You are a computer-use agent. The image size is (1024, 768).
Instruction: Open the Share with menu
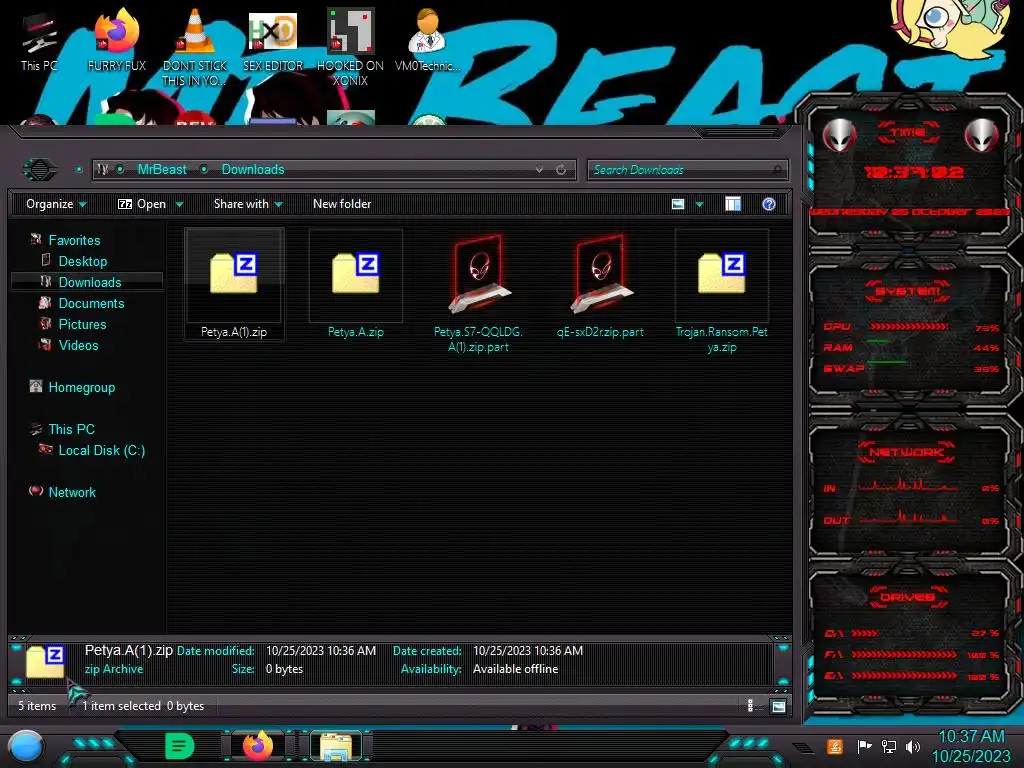(x=248, y=204)
